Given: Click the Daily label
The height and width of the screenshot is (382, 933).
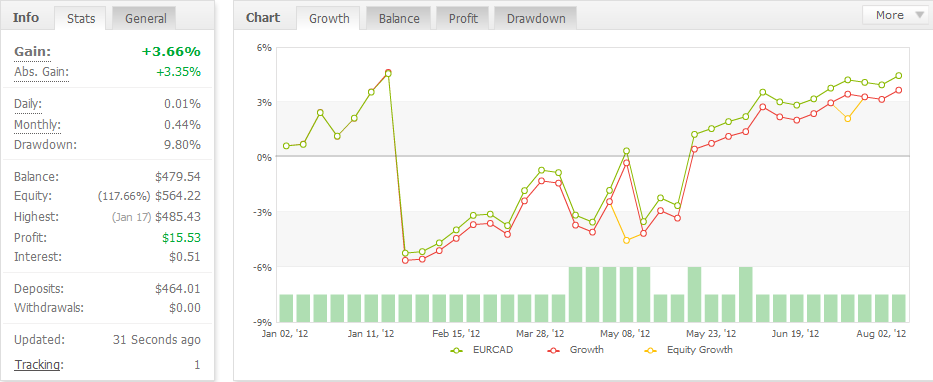Looking at the screenshot, I should [x=28, y=104].
